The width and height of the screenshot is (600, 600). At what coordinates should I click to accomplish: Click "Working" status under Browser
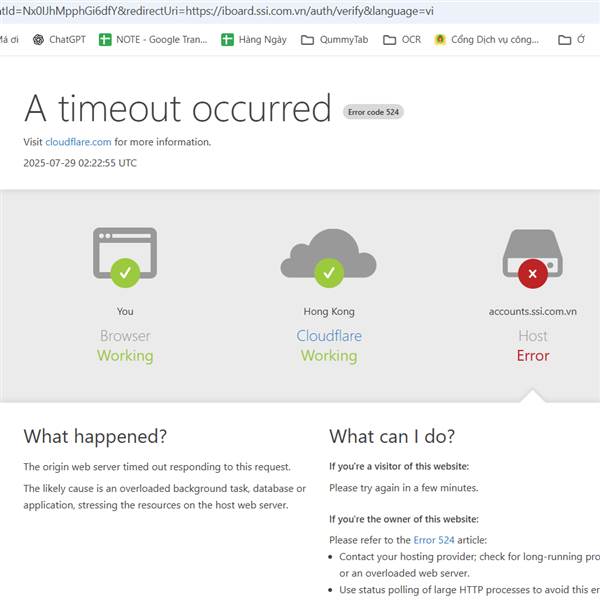125,356
